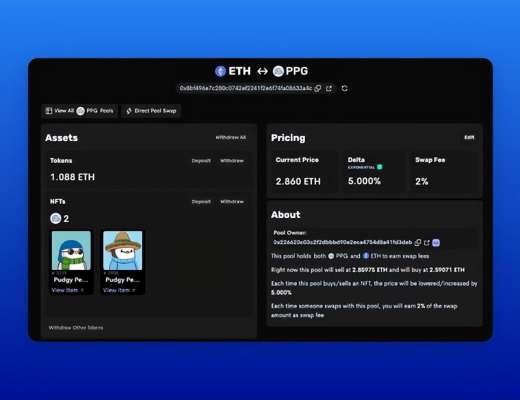Click the Current Price label
Screen dimensions: 520x400
pos(297,160)
